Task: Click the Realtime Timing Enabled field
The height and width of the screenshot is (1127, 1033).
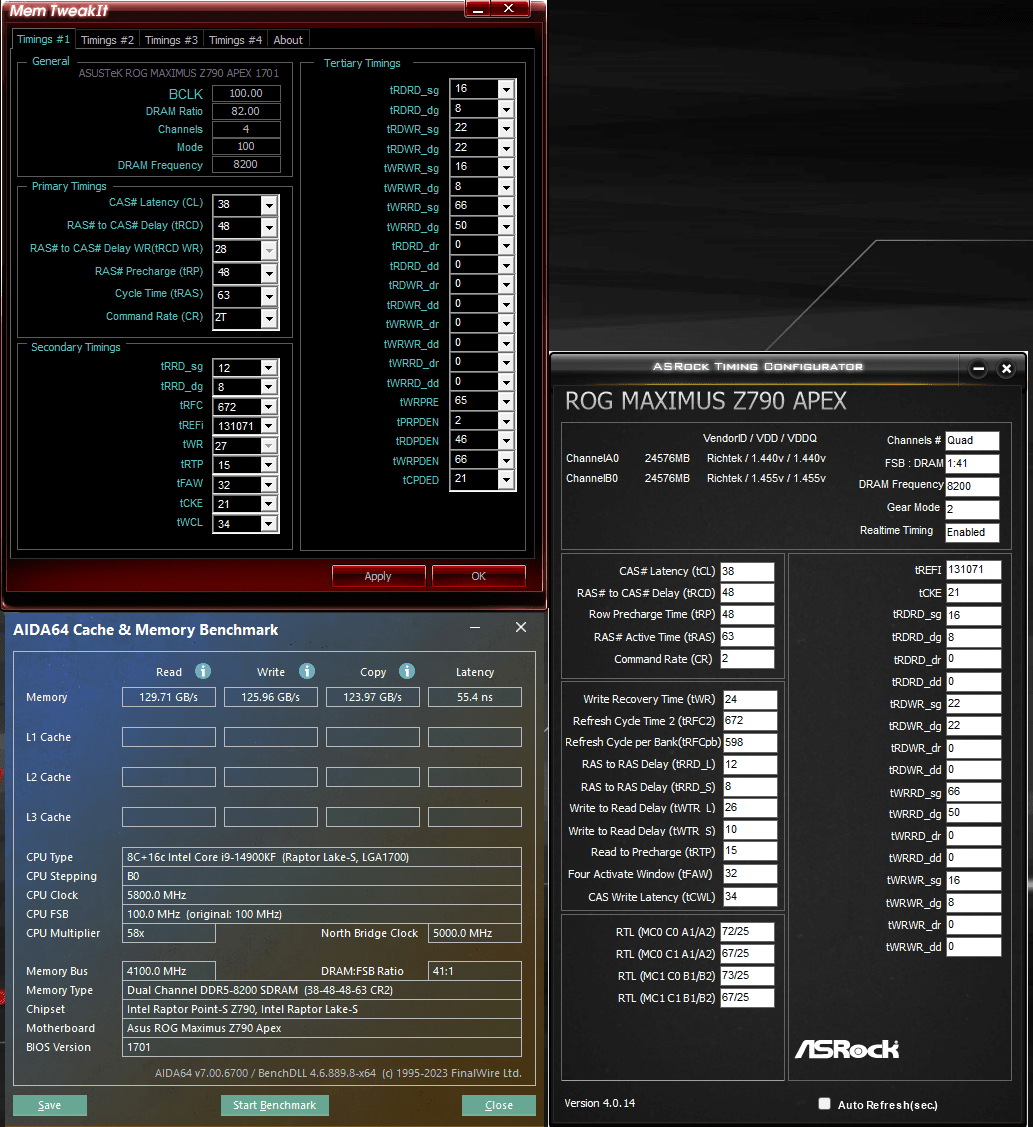Action: (x=972, y=533)
